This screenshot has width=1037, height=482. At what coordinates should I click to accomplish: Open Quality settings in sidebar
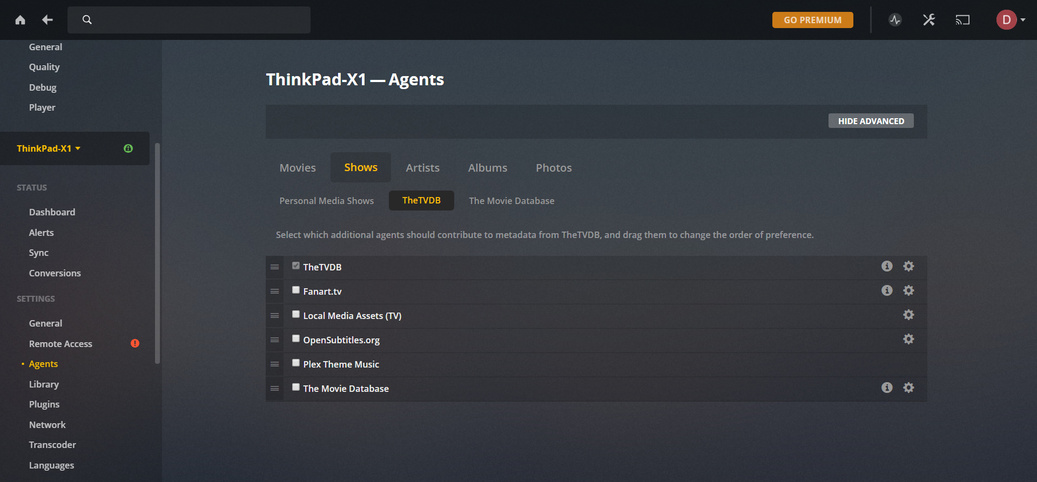point(44,67)
